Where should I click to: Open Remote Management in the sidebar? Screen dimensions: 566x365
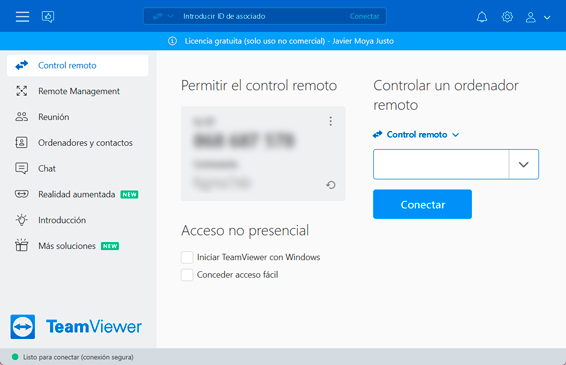pyautogui.click(x=78, y=91)
